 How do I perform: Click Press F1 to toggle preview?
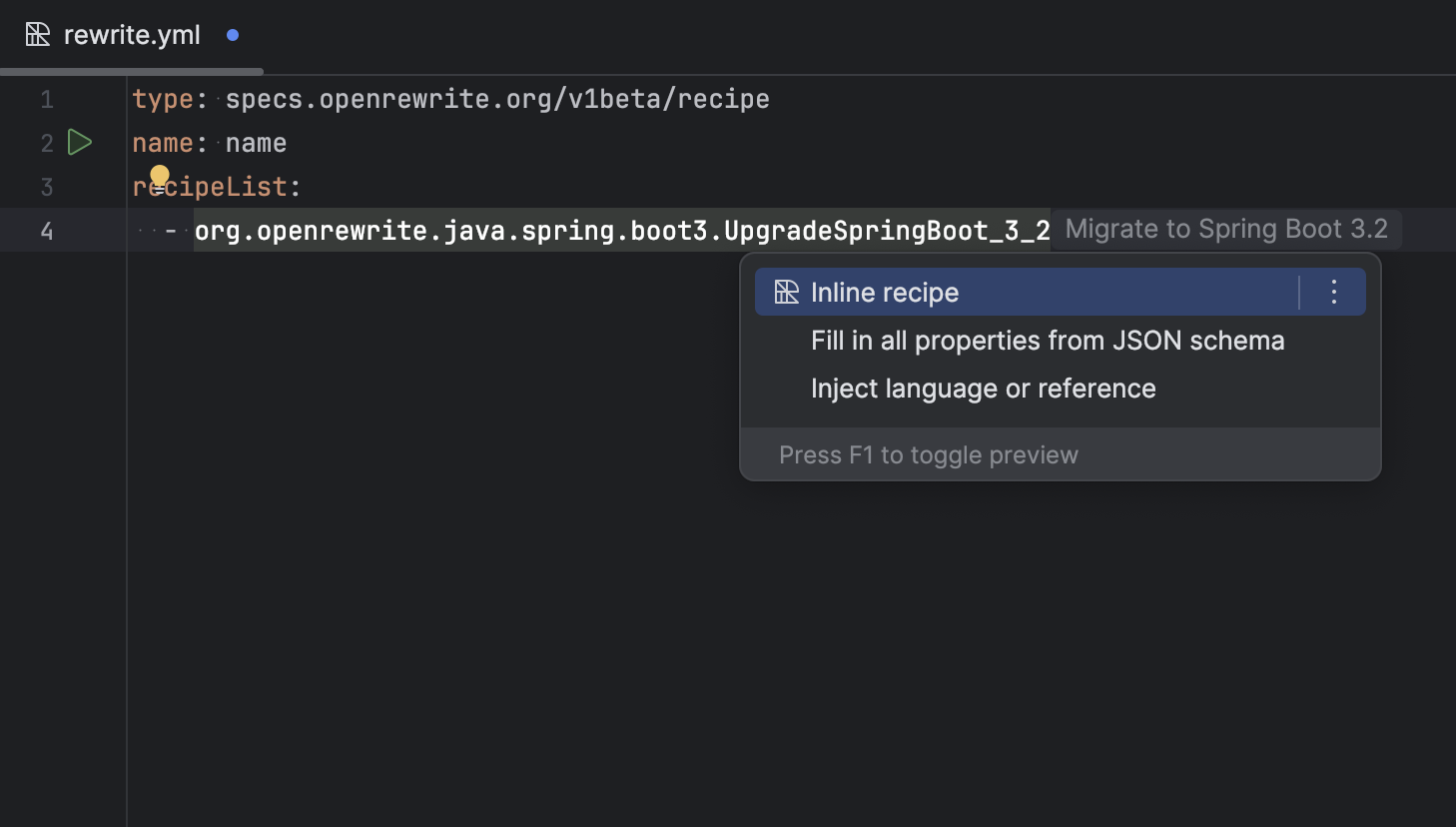click(x=929, y=454)
